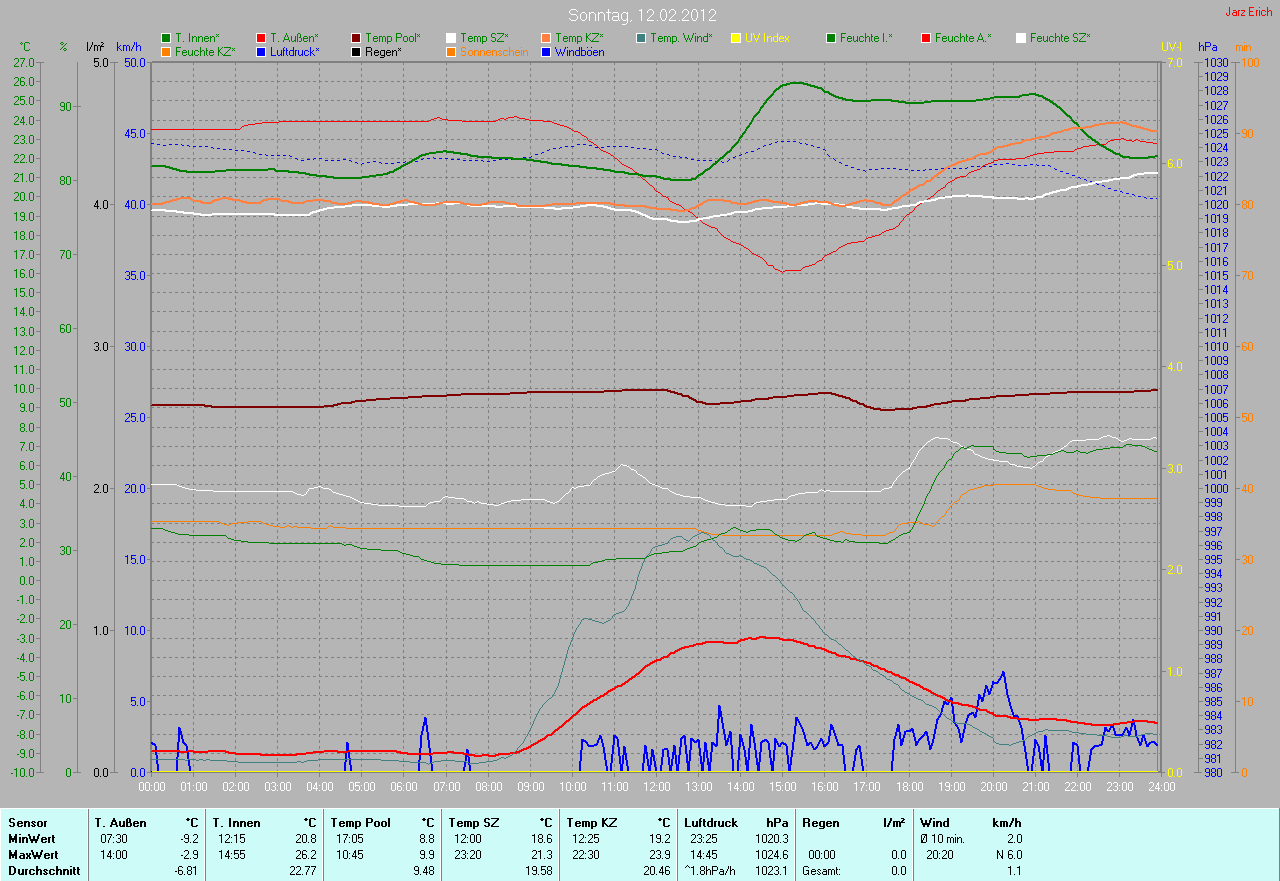Click the Windböen legend label
This screenshot has height=881, width=1280.
point(579,51)
